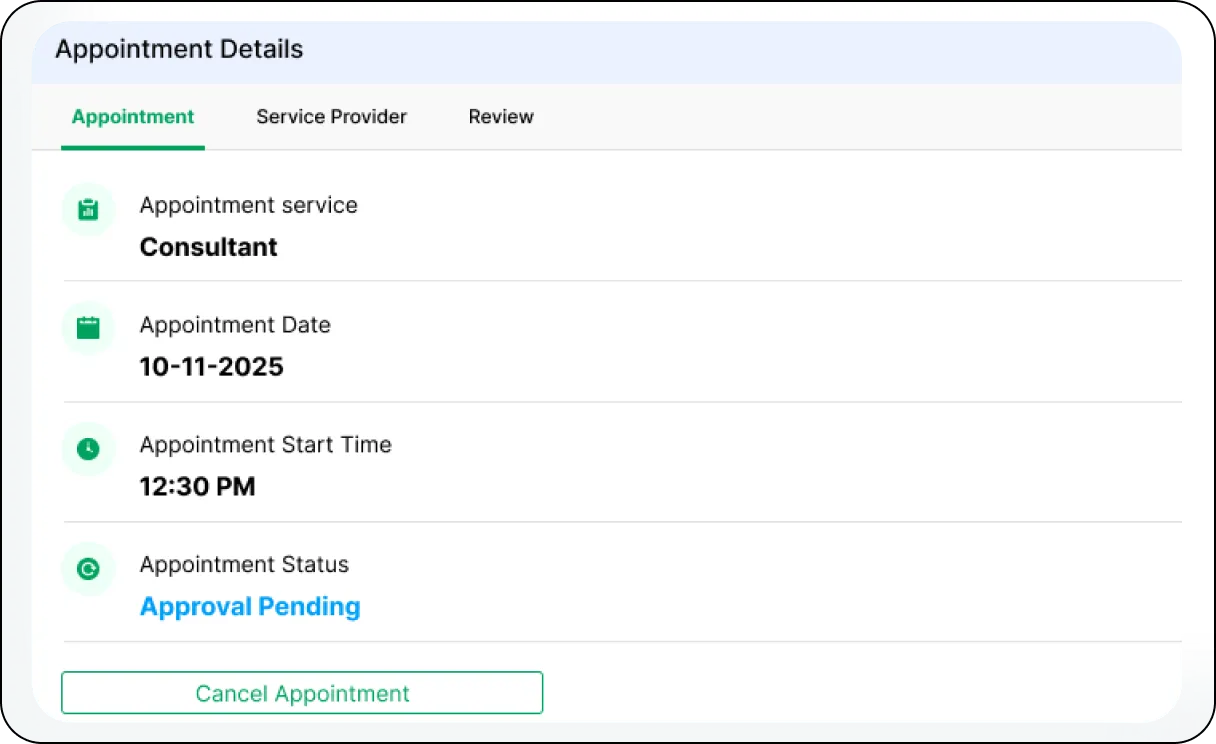Switch to the Appointment tab

pos(133,117)
